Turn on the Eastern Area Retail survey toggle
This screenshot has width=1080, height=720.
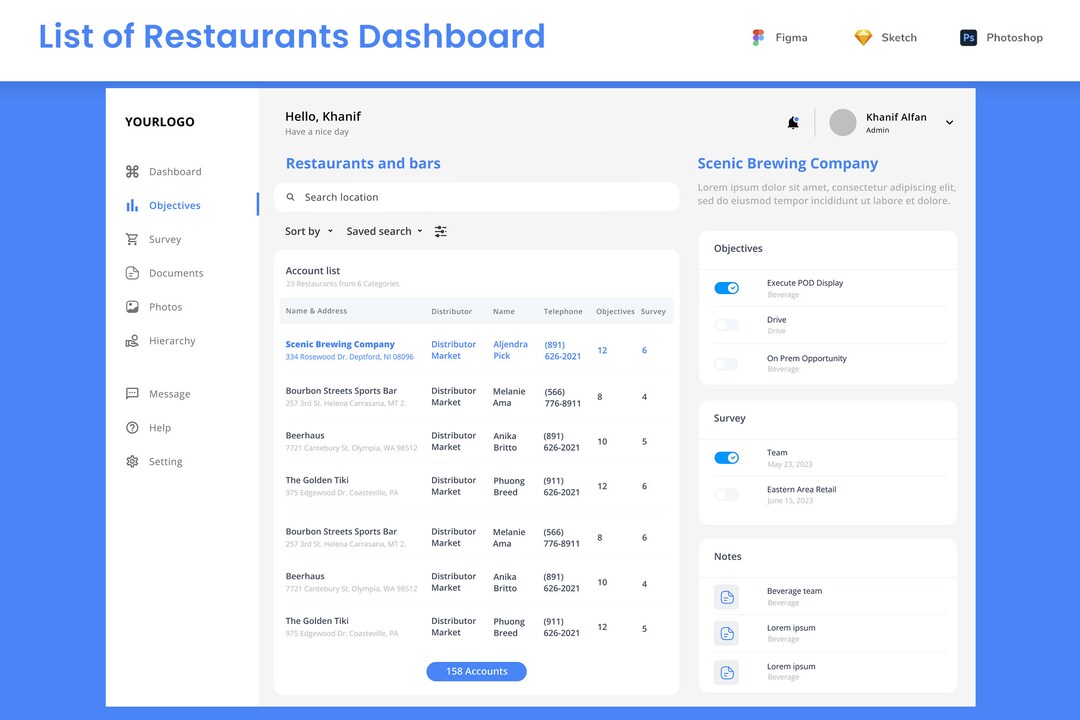point(726,495)
